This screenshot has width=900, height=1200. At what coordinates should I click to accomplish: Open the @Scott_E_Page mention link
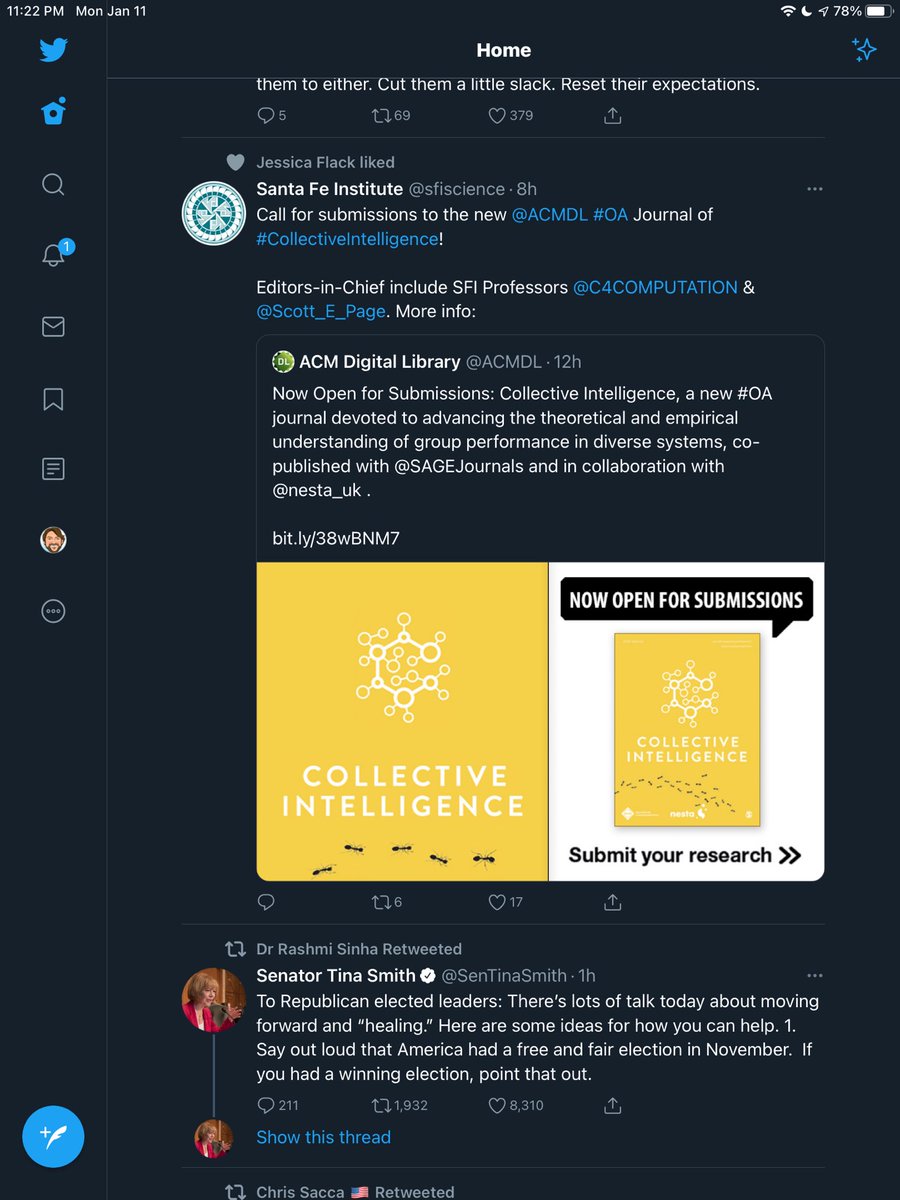pos(321,311)
